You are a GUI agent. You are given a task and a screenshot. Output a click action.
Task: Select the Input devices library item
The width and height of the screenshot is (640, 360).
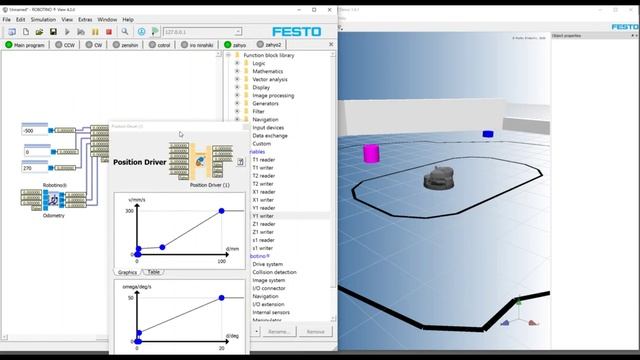(268, 128)
